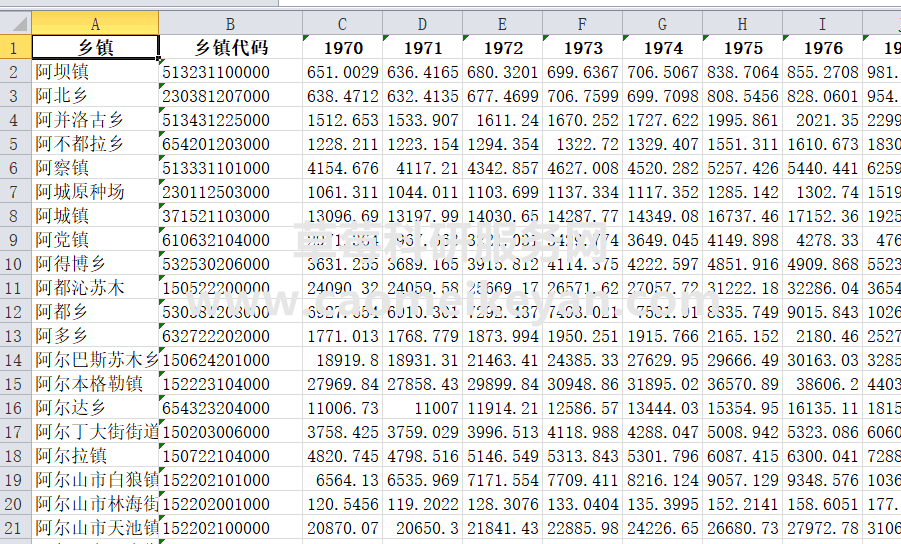Select row 8 via its row number
Image resolution: width=901 pixels, height=544 pixels.
tap(15, 215)
